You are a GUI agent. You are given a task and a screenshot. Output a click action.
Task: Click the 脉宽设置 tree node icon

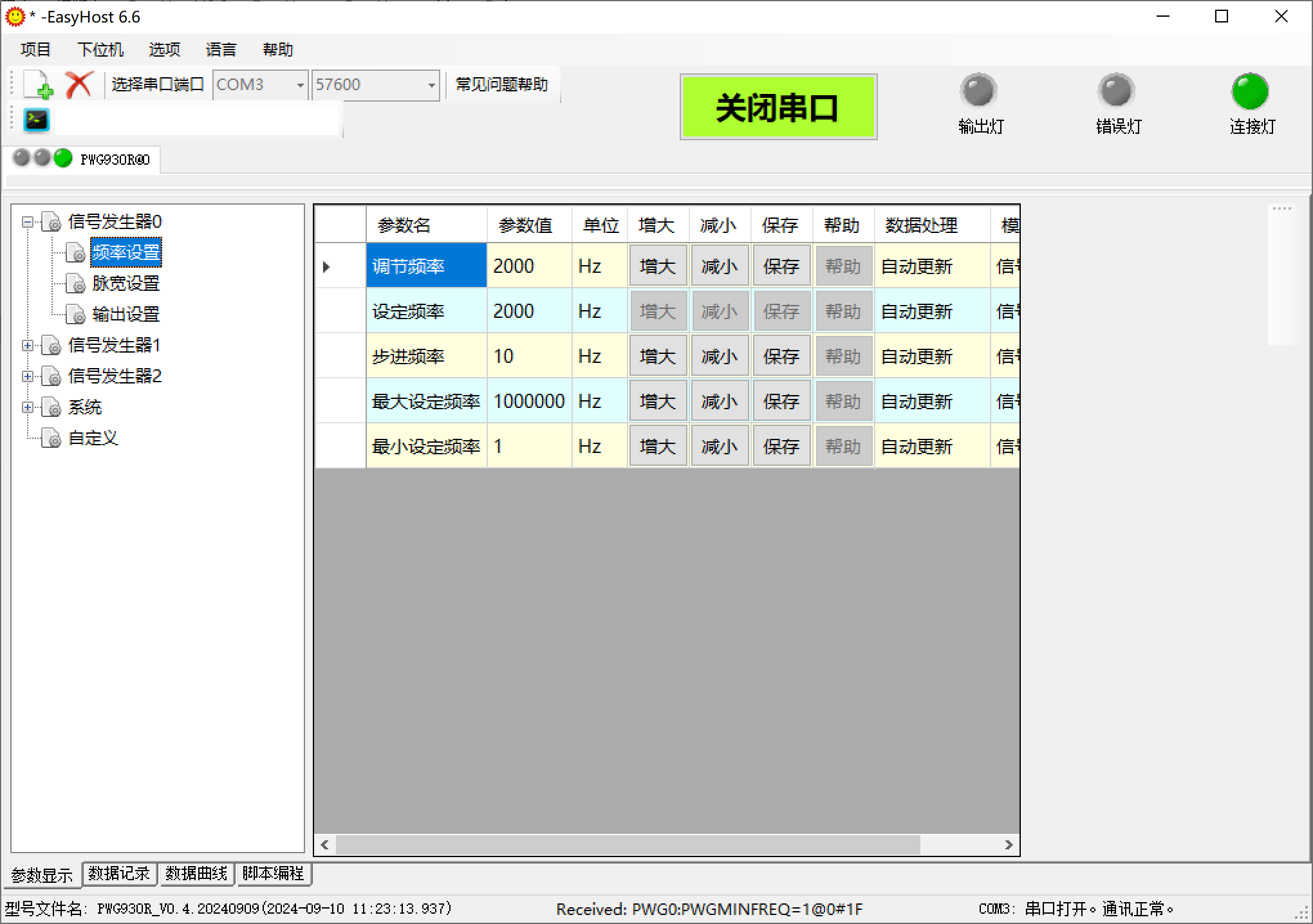click(x=76, y=284)
